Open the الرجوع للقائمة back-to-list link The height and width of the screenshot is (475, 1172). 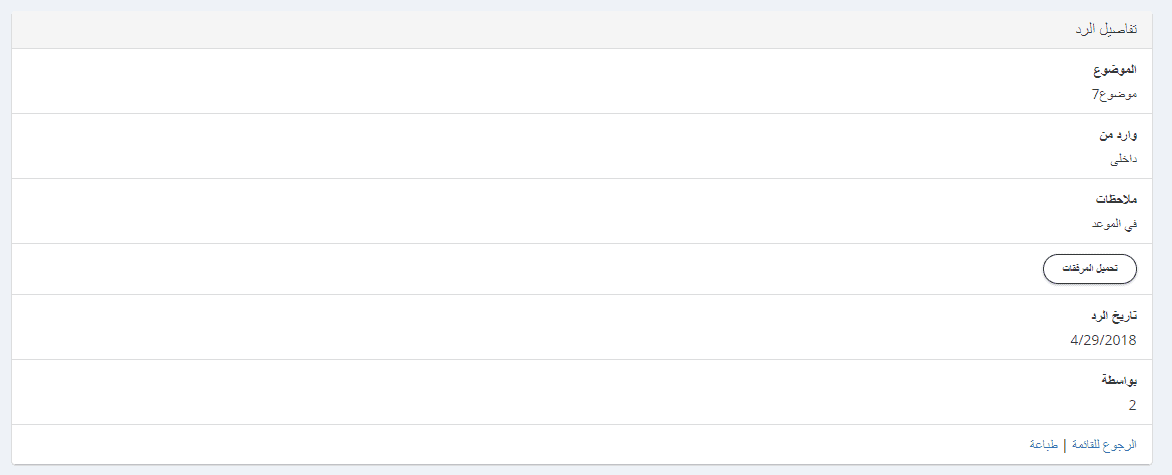click(x=1104, y=444)
